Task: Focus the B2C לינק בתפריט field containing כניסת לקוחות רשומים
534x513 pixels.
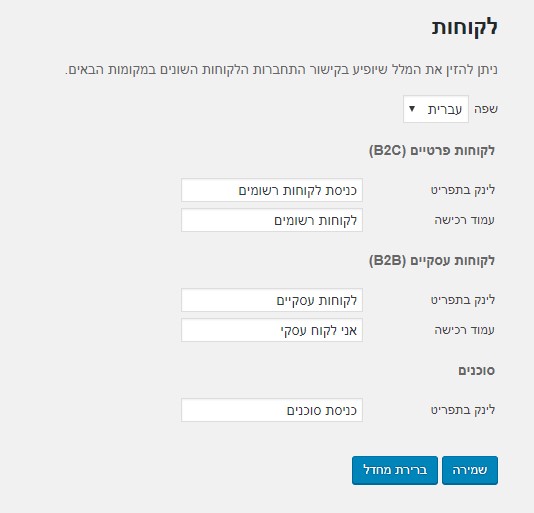Action: [x=272, y=190]
